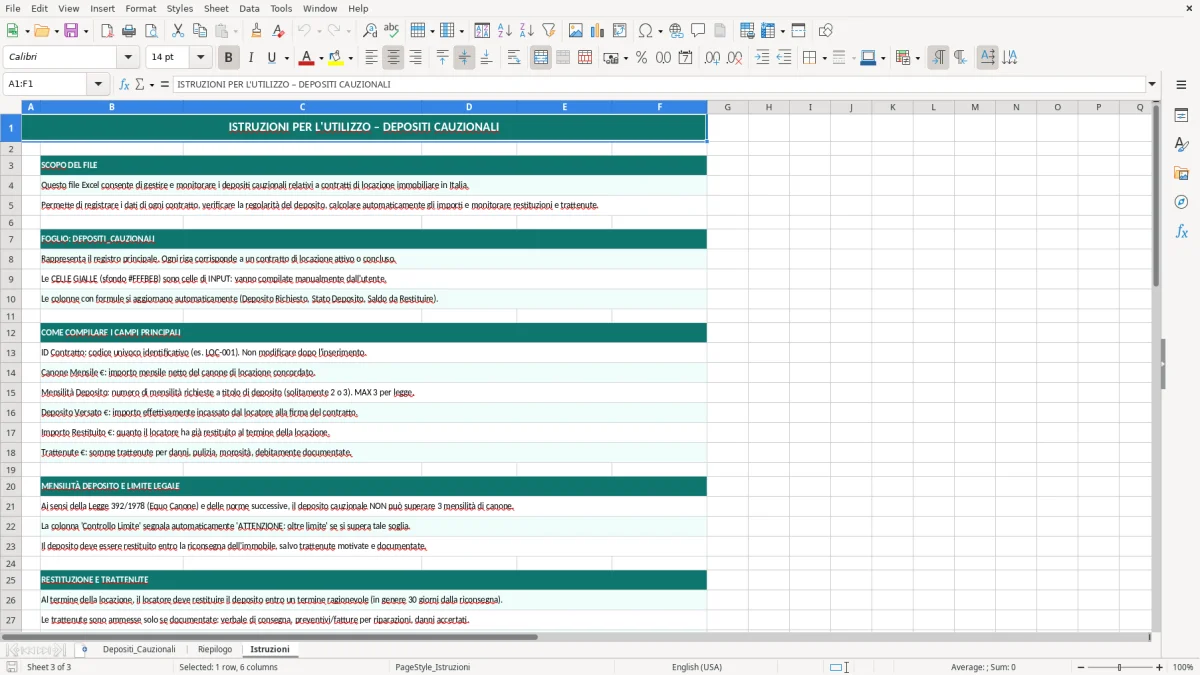Insert an image
This screenshot has height=675, width=1200.
[x=575, y=31]
